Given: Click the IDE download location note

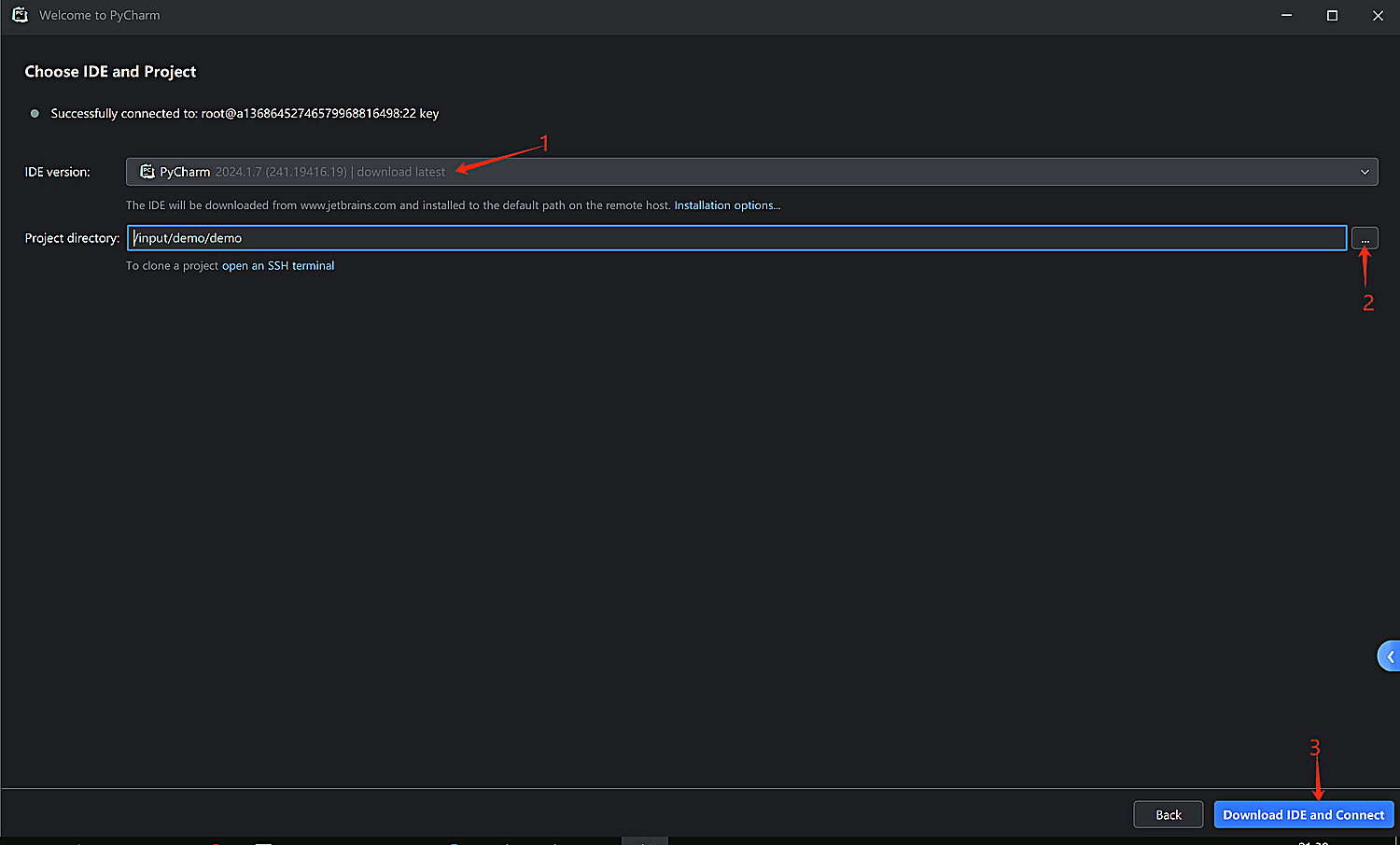Looking at the screenshot, I should click(399, 205).
